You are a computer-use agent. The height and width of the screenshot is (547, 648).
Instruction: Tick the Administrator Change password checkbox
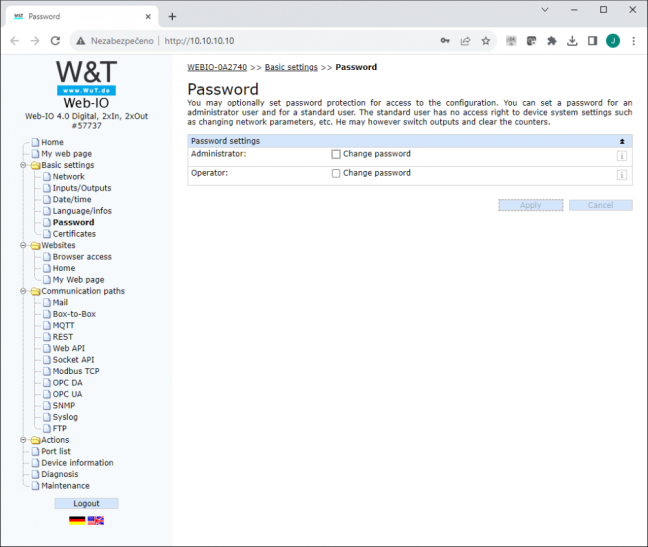[336, 154]
